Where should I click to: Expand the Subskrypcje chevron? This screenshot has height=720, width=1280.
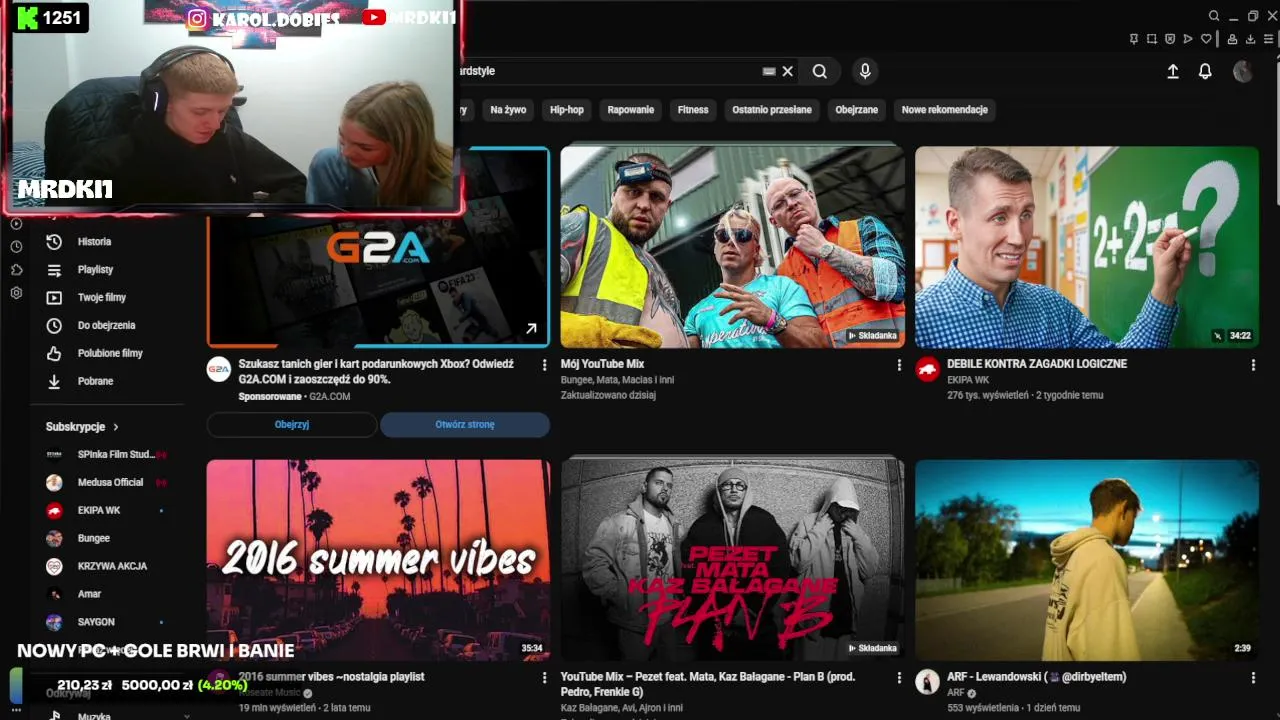116,427
